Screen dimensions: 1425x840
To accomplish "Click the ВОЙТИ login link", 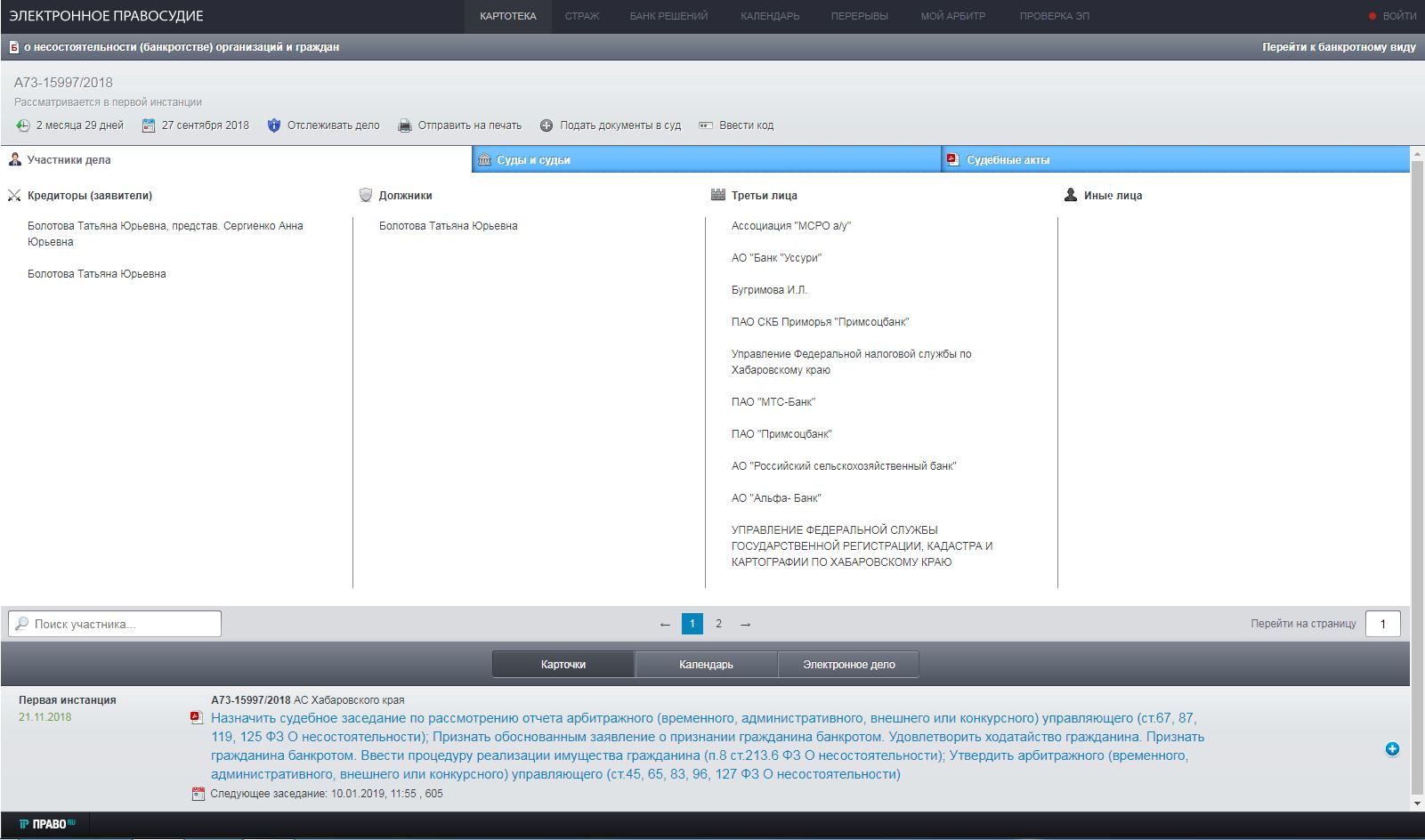I will [x=1398, y=16].
